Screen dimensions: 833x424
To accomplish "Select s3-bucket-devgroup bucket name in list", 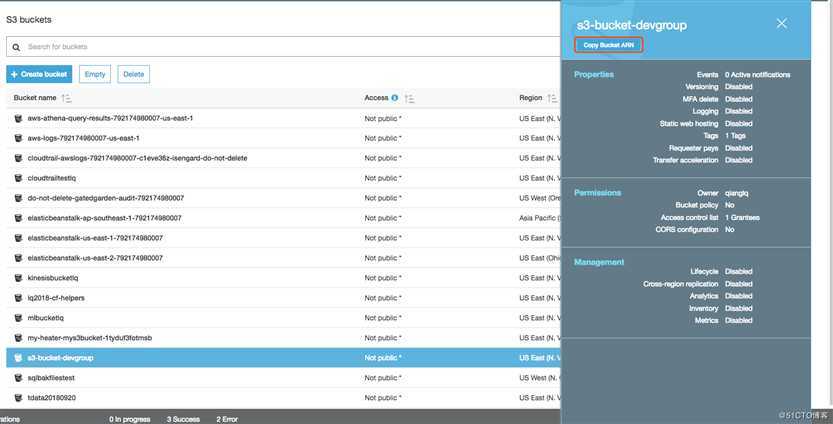I will point(61,358).
